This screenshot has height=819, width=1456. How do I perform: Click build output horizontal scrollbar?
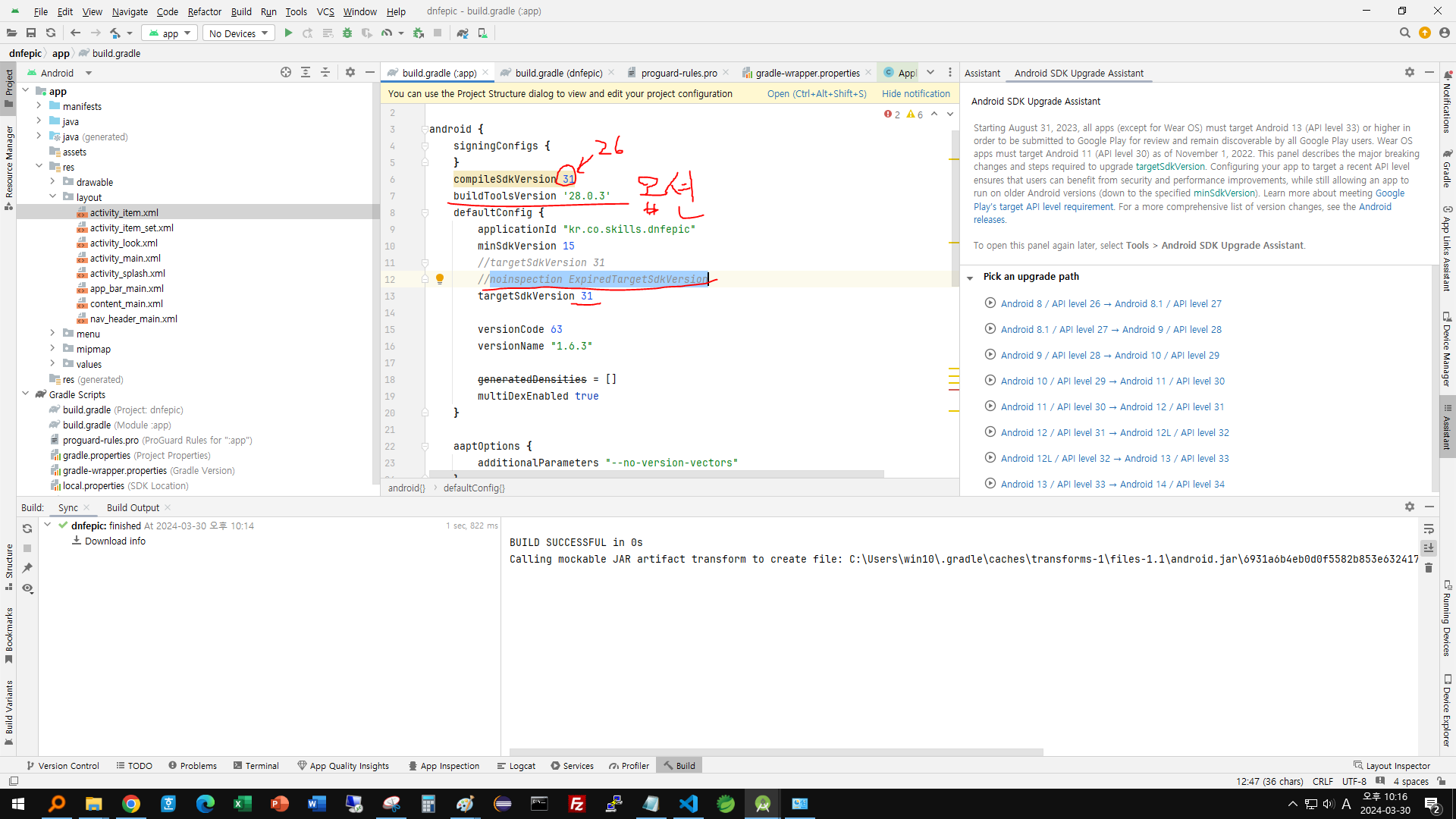point(773,752)
